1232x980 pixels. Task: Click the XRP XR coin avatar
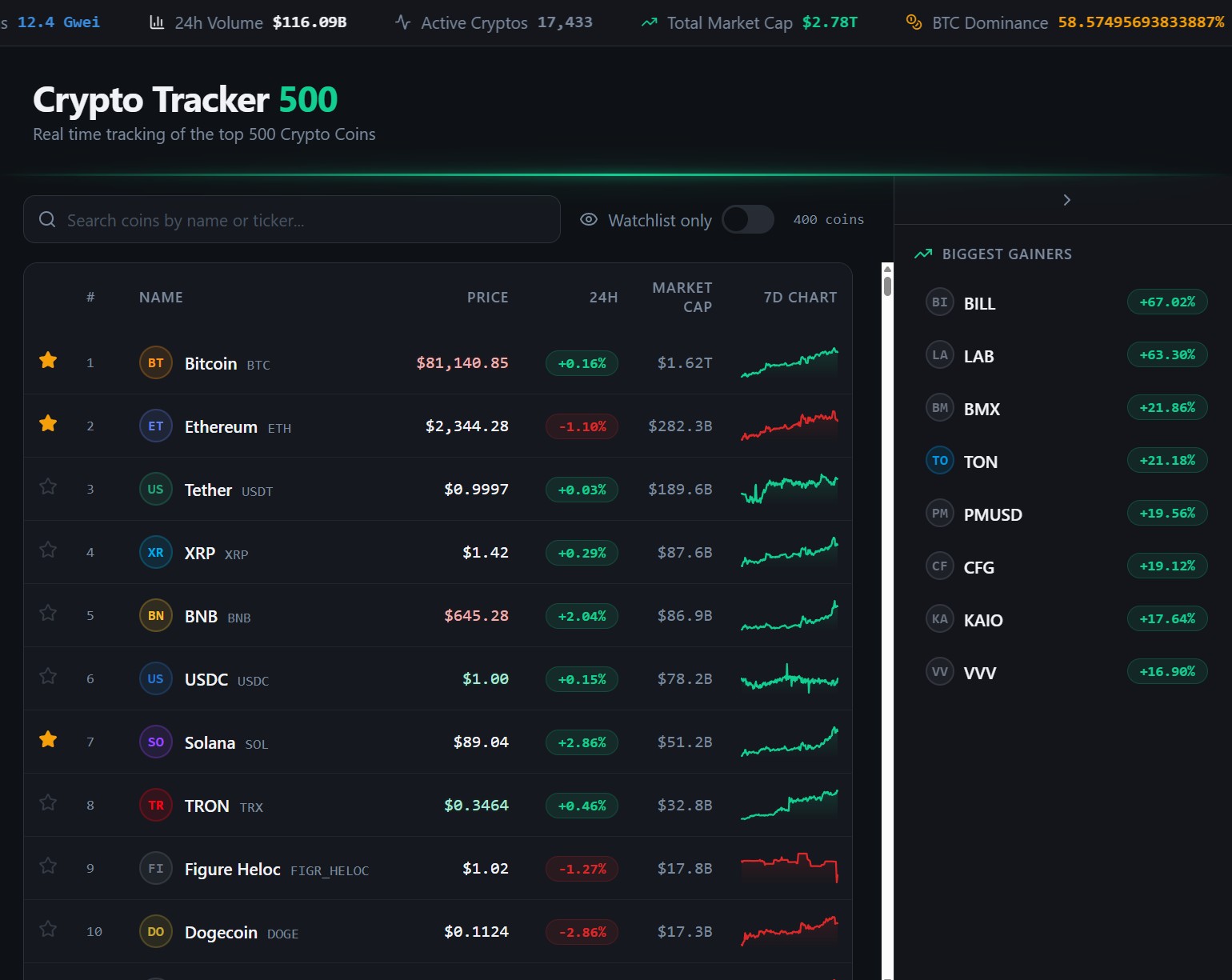(156, 552)
